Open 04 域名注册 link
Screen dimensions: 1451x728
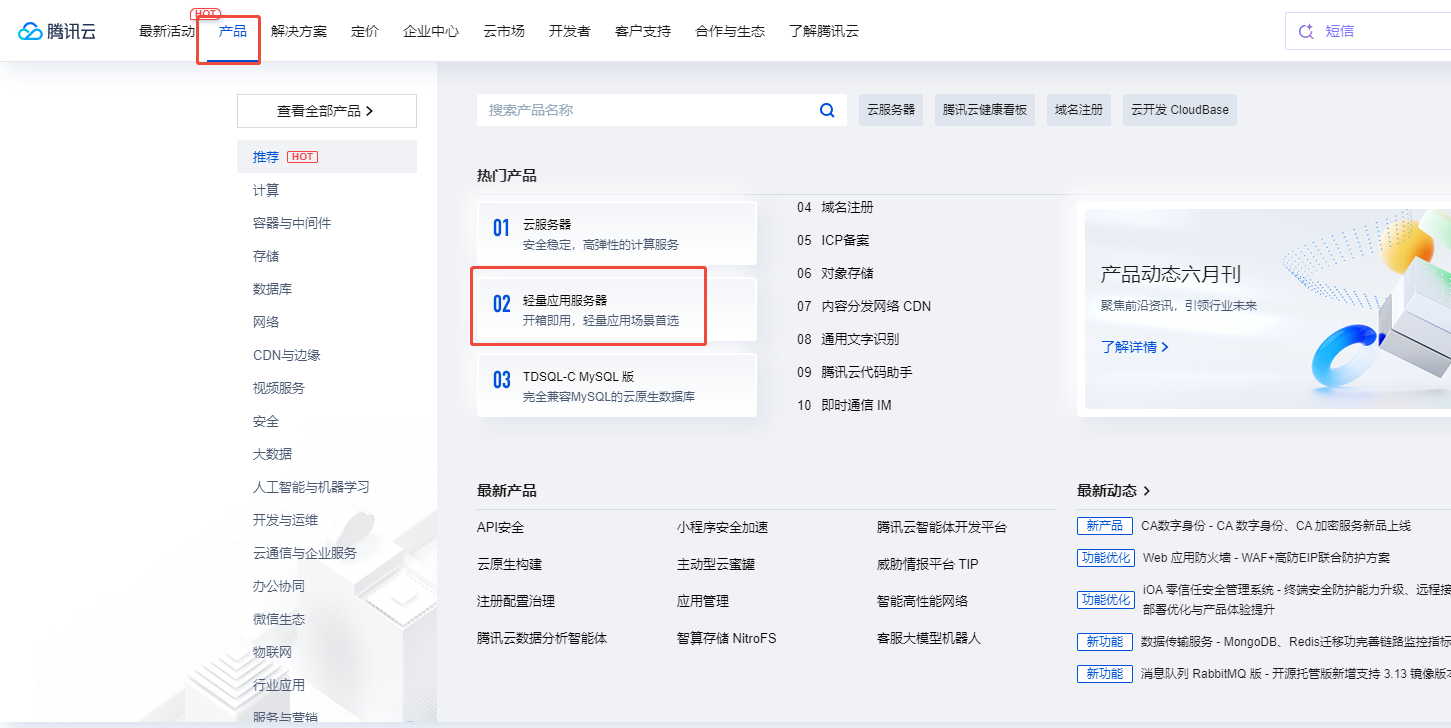click(x=835, y=207)
